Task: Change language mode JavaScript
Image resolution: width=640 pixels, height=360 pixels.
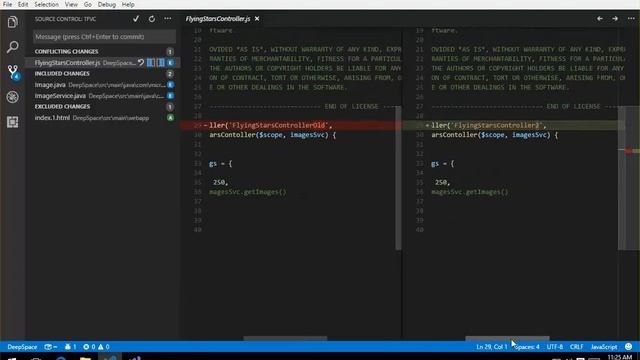Action: coord(604,347)
